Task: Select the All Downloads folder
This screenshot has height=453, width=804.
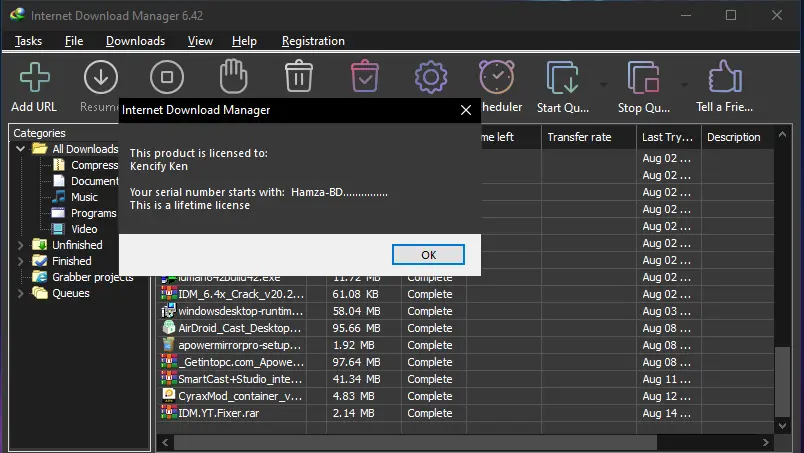Action: click(75, 149)
